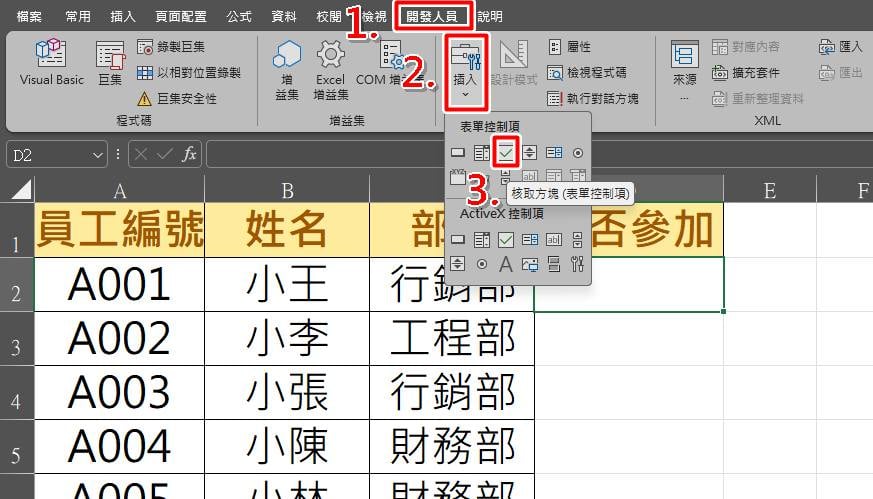
Task: Insert form control combo box
Action: 482,153
